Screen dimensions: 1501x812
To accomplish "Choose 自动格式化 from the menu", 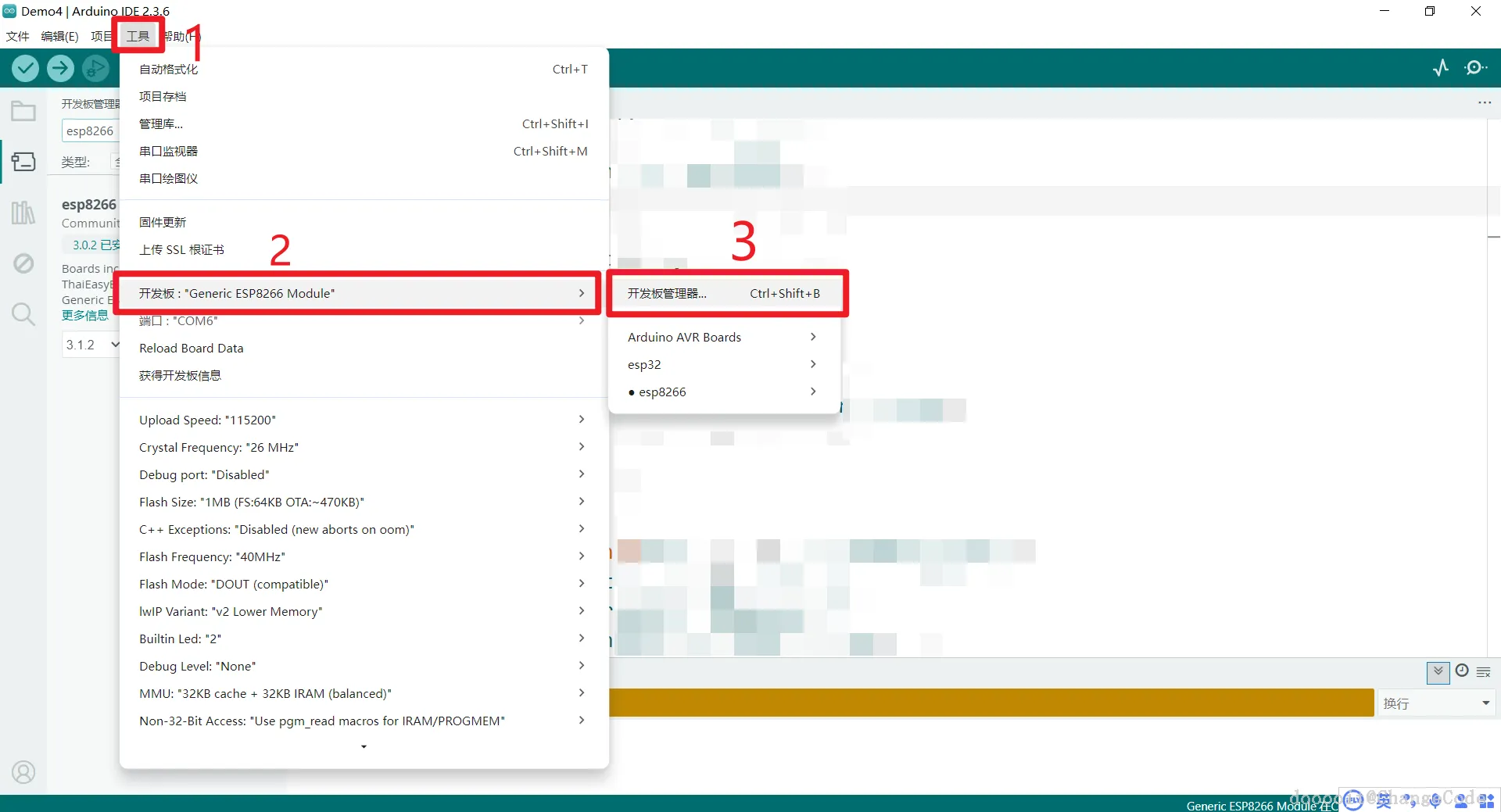I will (x=364, y=70).
